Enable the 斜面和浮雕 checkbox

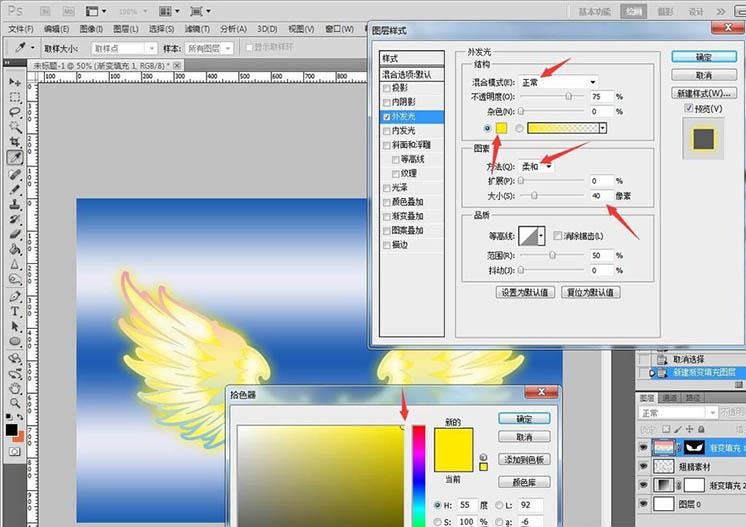pyautogui.click(x=387, y=145)
